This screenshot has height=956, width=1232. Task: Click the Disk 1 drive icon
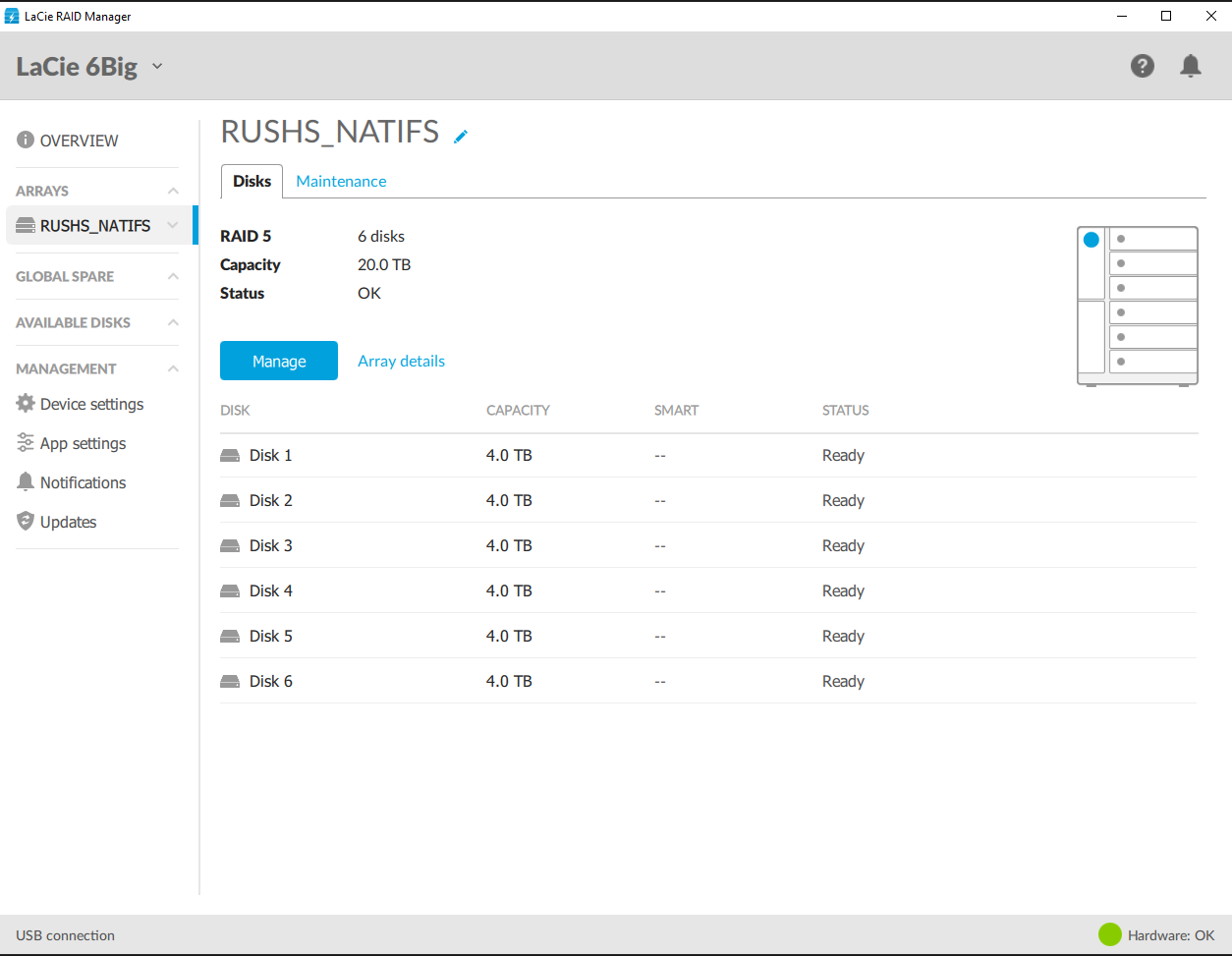click(230, 456)
